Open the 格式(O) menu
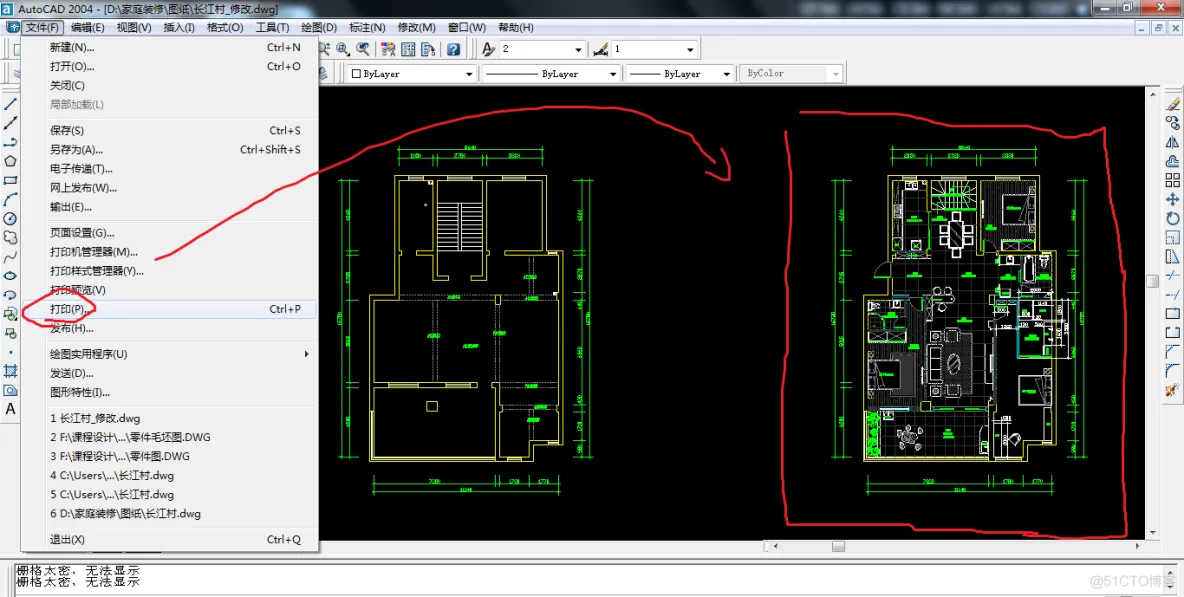Viewport: 1184px width, 597px height. click(x=225, y=27)
